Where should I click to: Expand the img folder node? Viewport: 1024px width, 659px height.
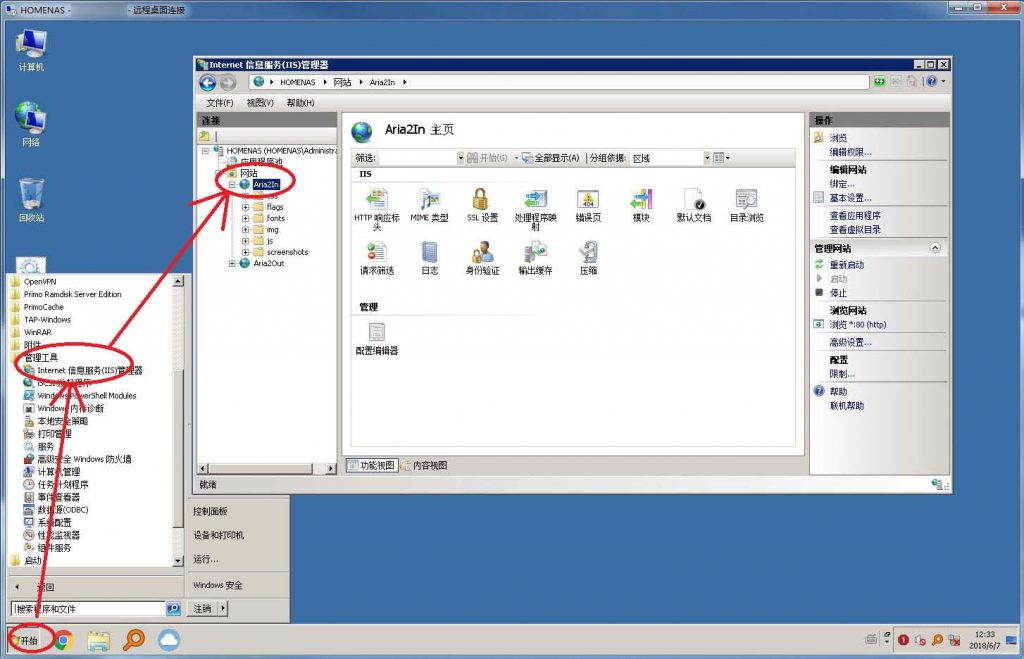click(x=246, y=230)
